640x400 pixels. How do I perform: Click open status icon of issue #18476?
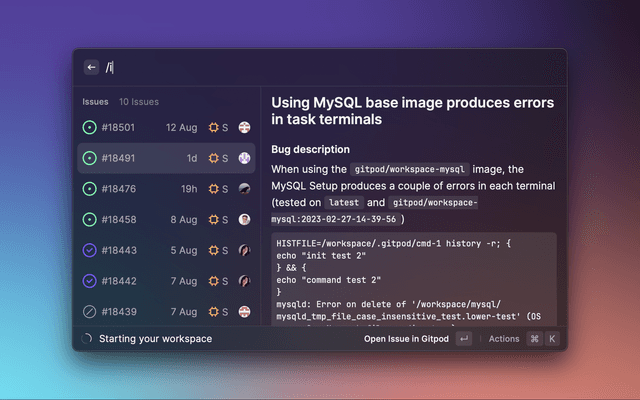(90, 189)
